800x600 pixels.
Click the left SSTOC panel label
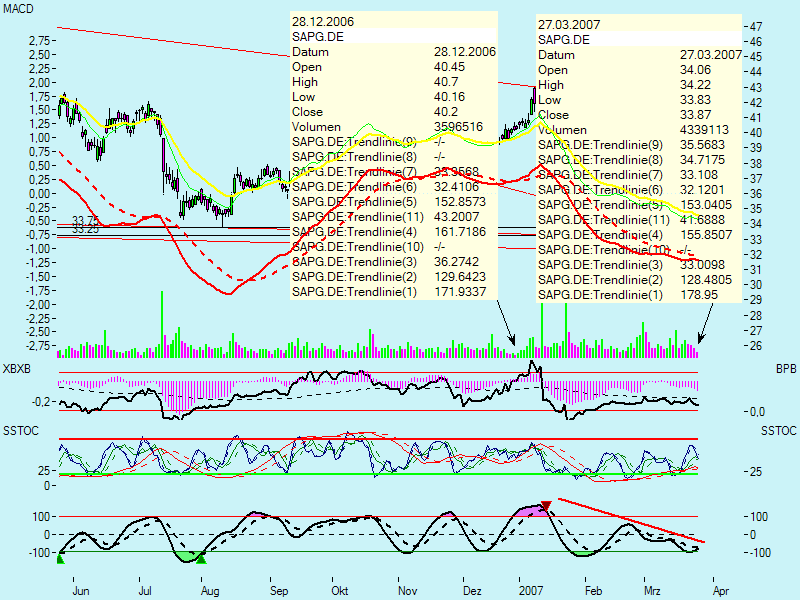(x=18, y=431)
